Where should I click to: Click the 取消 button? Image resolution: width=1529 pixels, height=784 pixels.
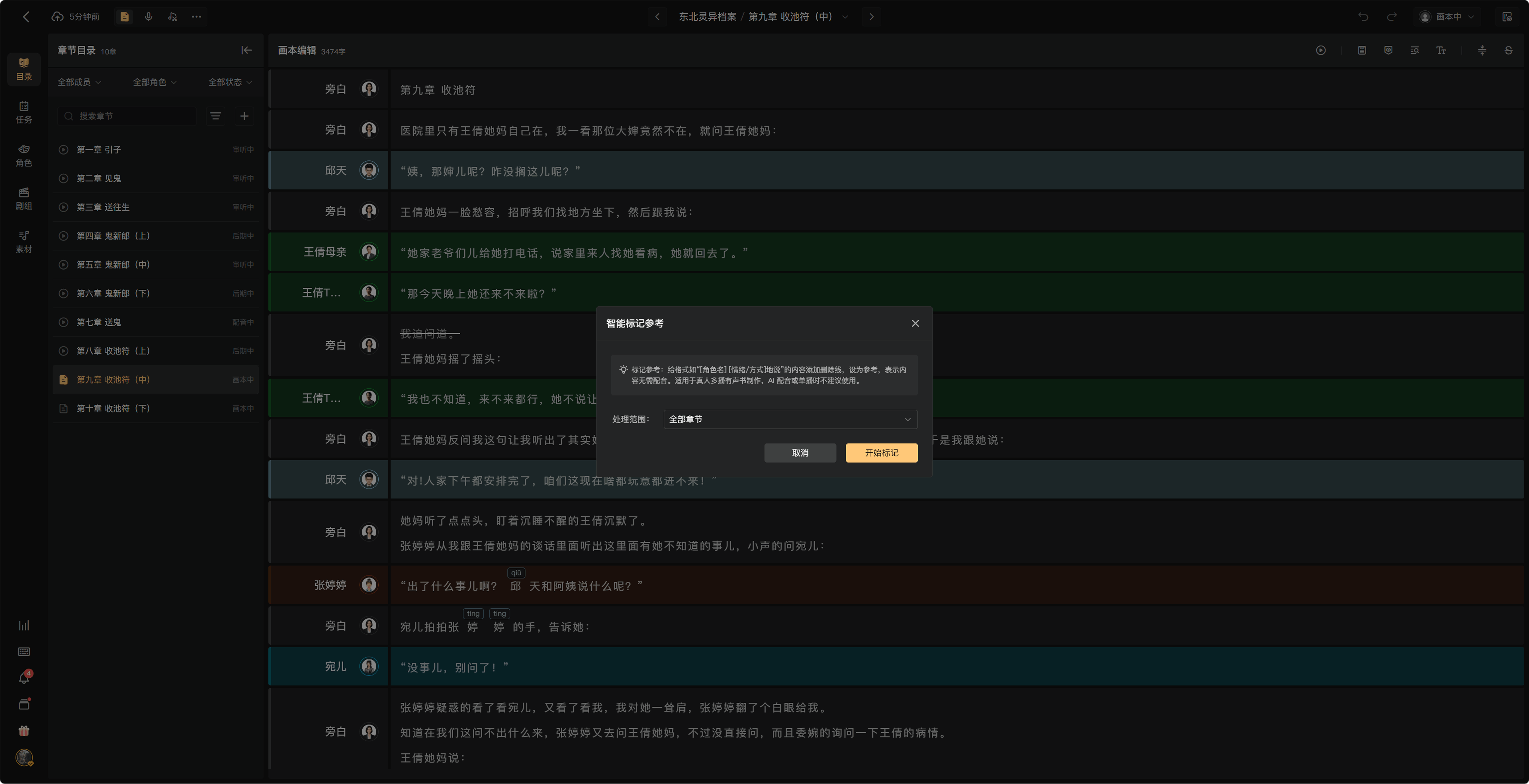tap(800, 453)
